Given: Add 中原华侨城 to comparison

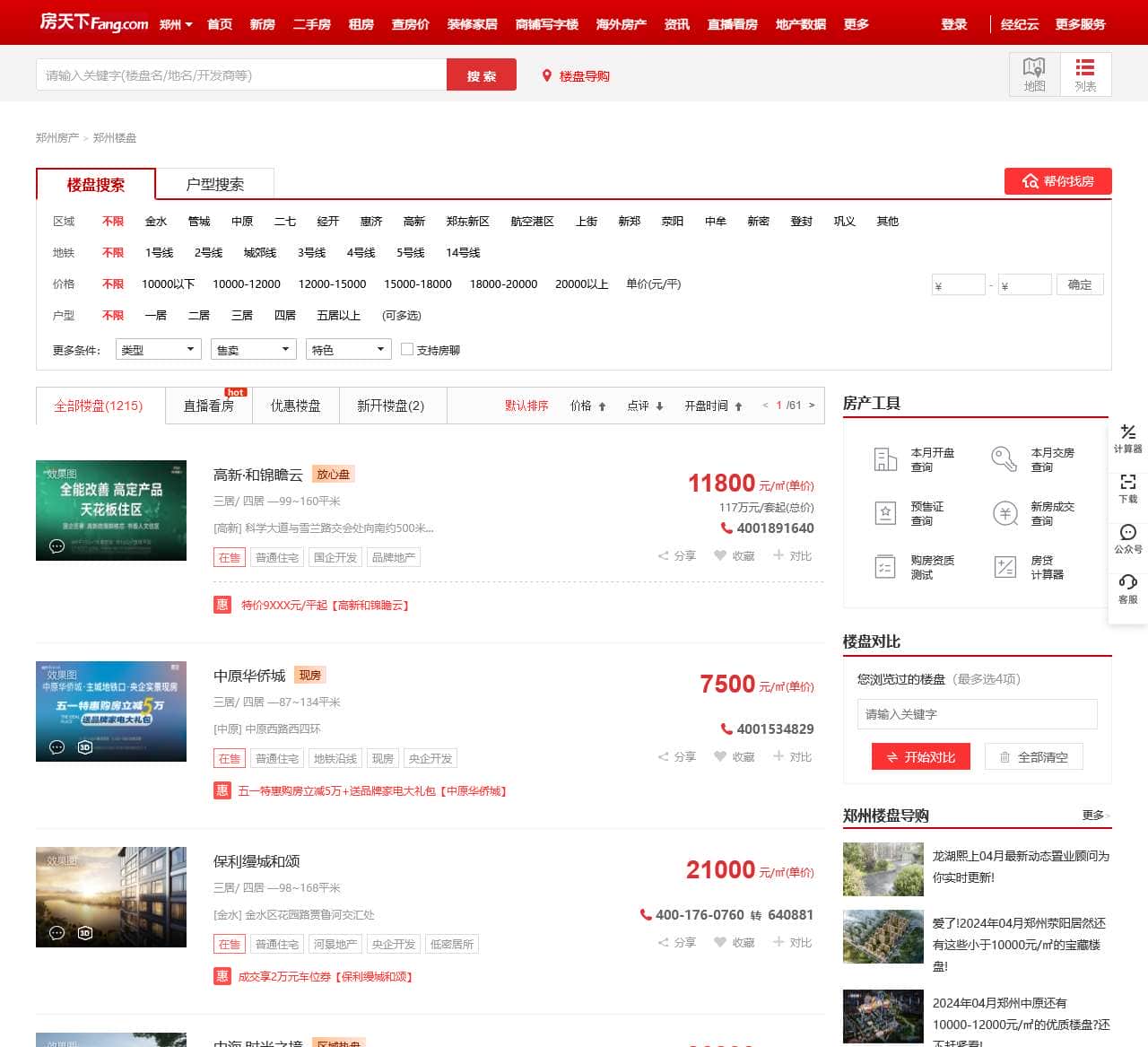Looking at the screenshot, I should pyautogui.click(x=792, y=757).
